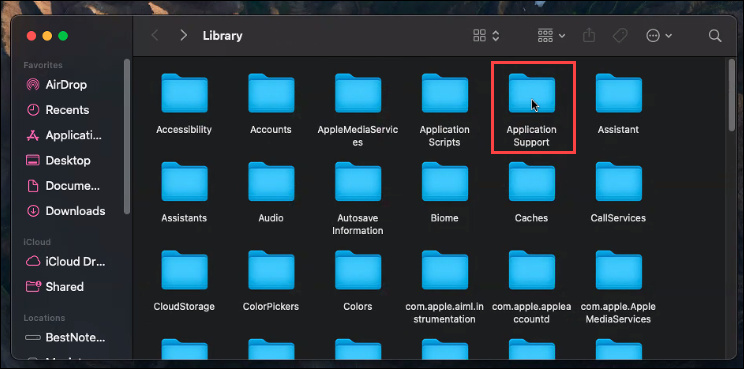
Task: Open the com.apple.appleaccountd folder
Action: coord(531,271)
